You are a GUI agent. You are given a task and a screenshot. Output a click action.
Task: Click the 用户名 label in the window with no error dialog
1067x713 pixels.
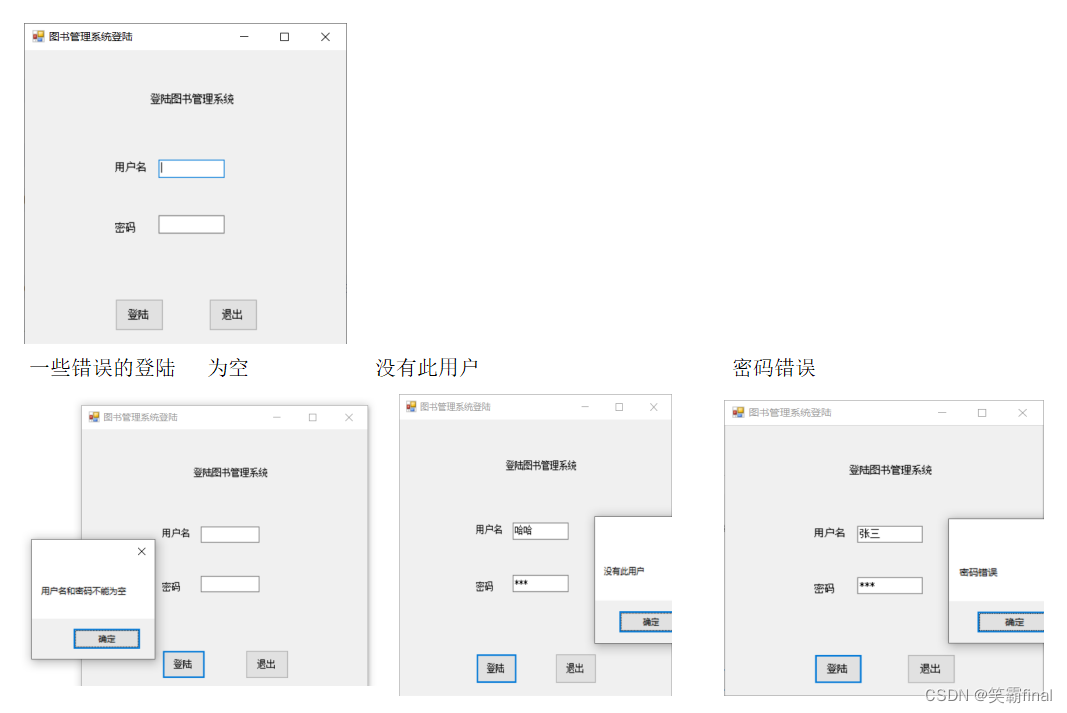point(130,167)
